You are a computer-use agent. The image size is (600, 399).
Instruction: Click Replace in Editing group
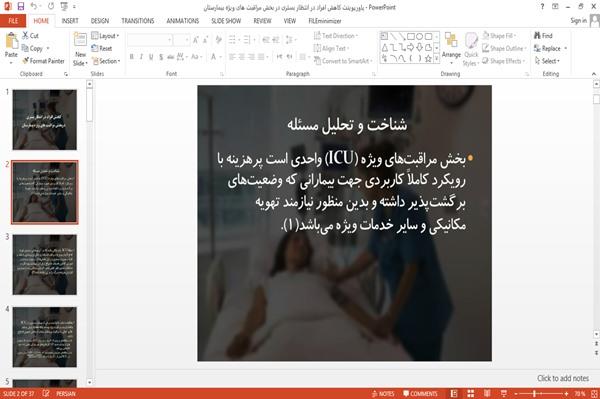(550, 48)
